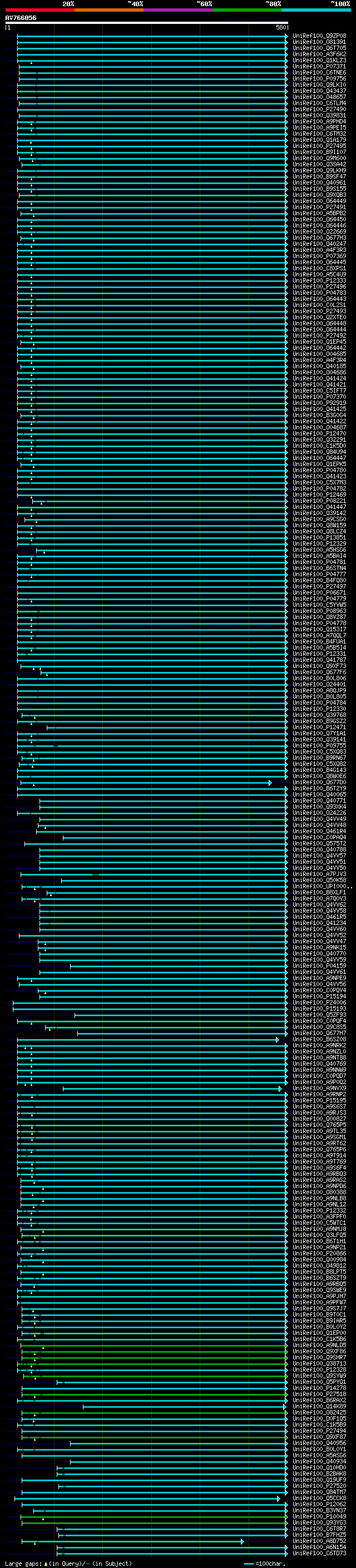Select hit UniRef100_P15194

[x=319, y=996]
